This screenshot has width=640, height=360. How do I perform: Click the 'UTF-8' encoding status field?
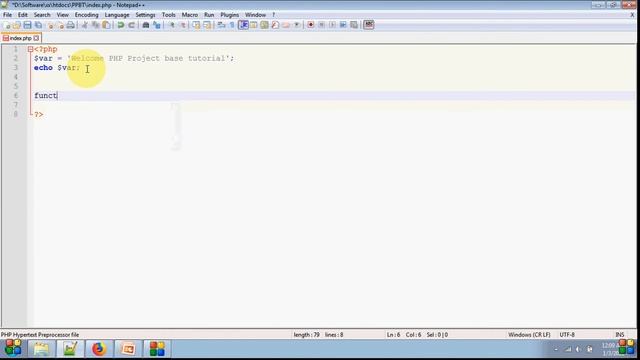567,335
